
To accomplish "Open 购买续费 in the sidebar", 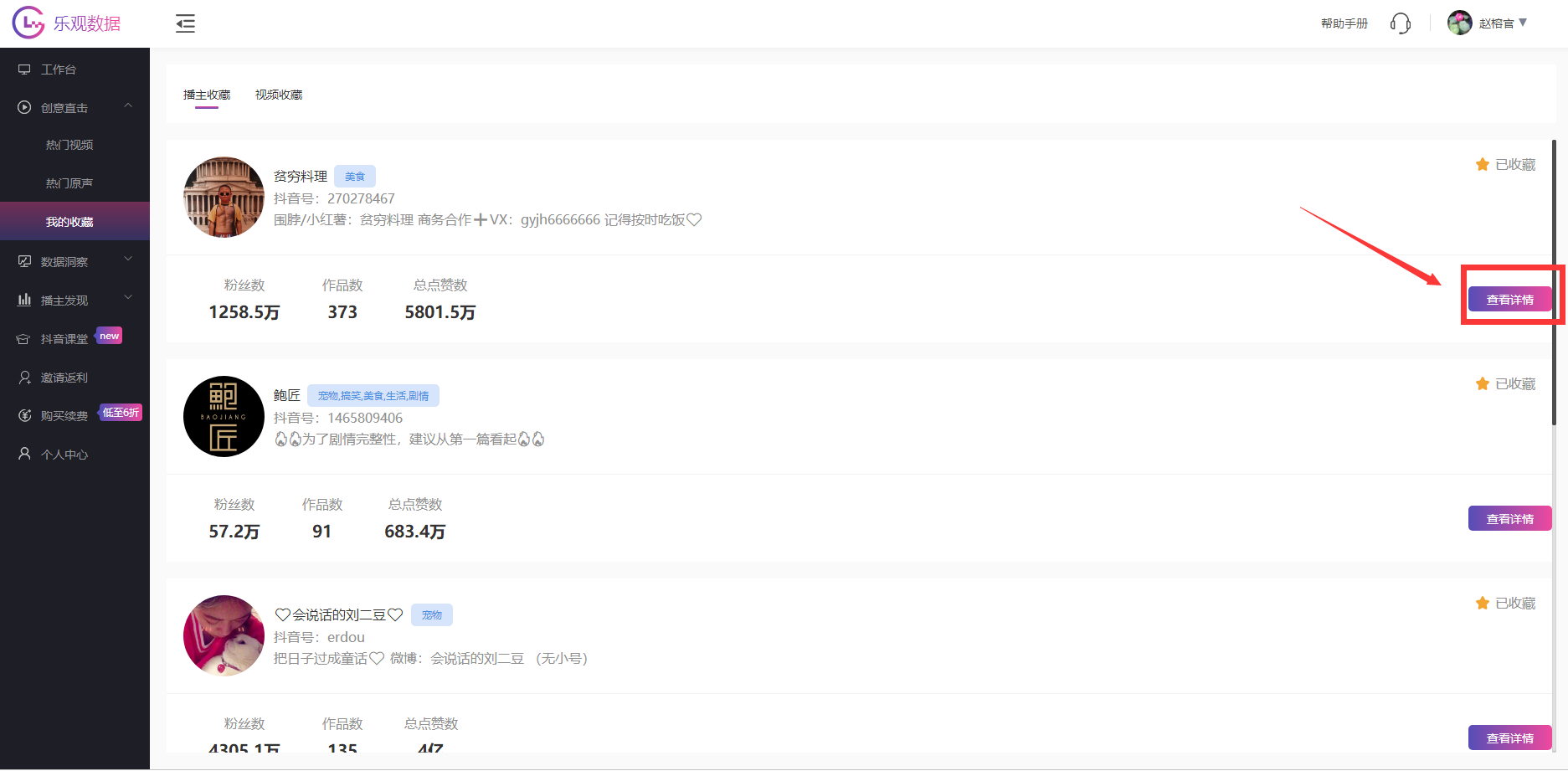I will tap(64, 416).
